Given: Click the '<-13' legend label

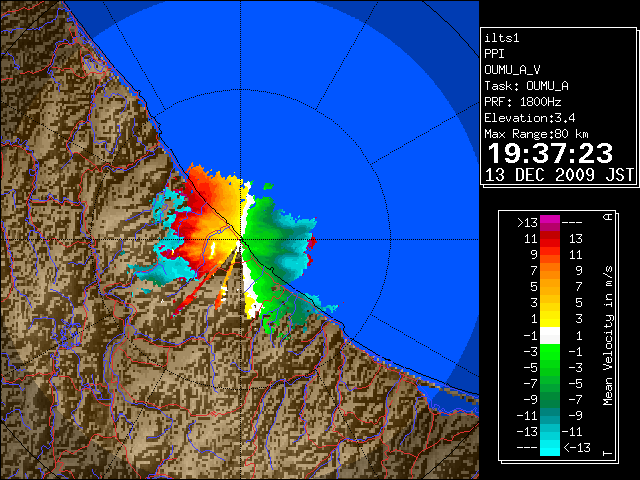Looking at the screenshot, I should pos(577,447).
